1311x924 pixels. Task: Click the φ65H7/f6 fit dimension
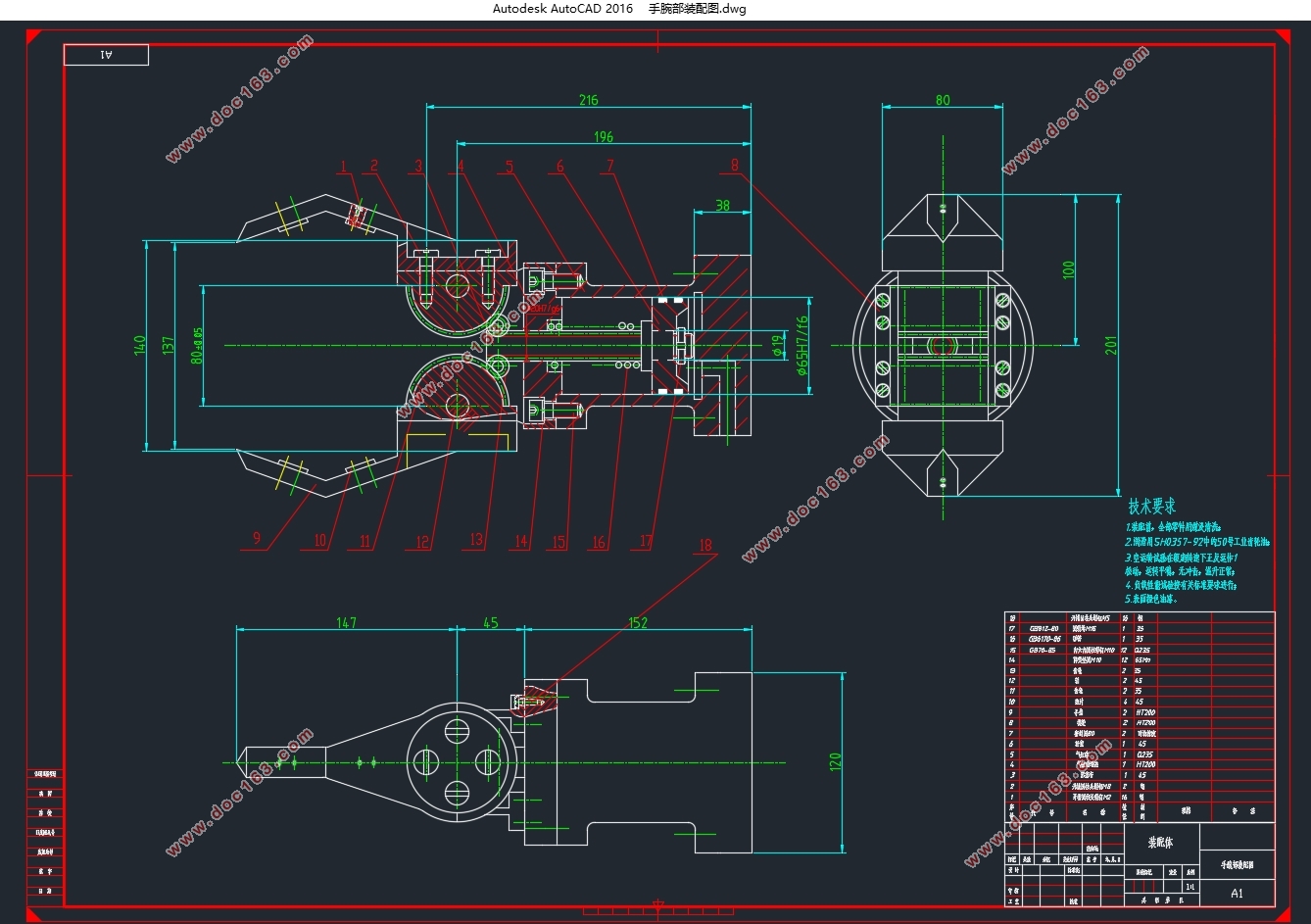click(801, 345)
